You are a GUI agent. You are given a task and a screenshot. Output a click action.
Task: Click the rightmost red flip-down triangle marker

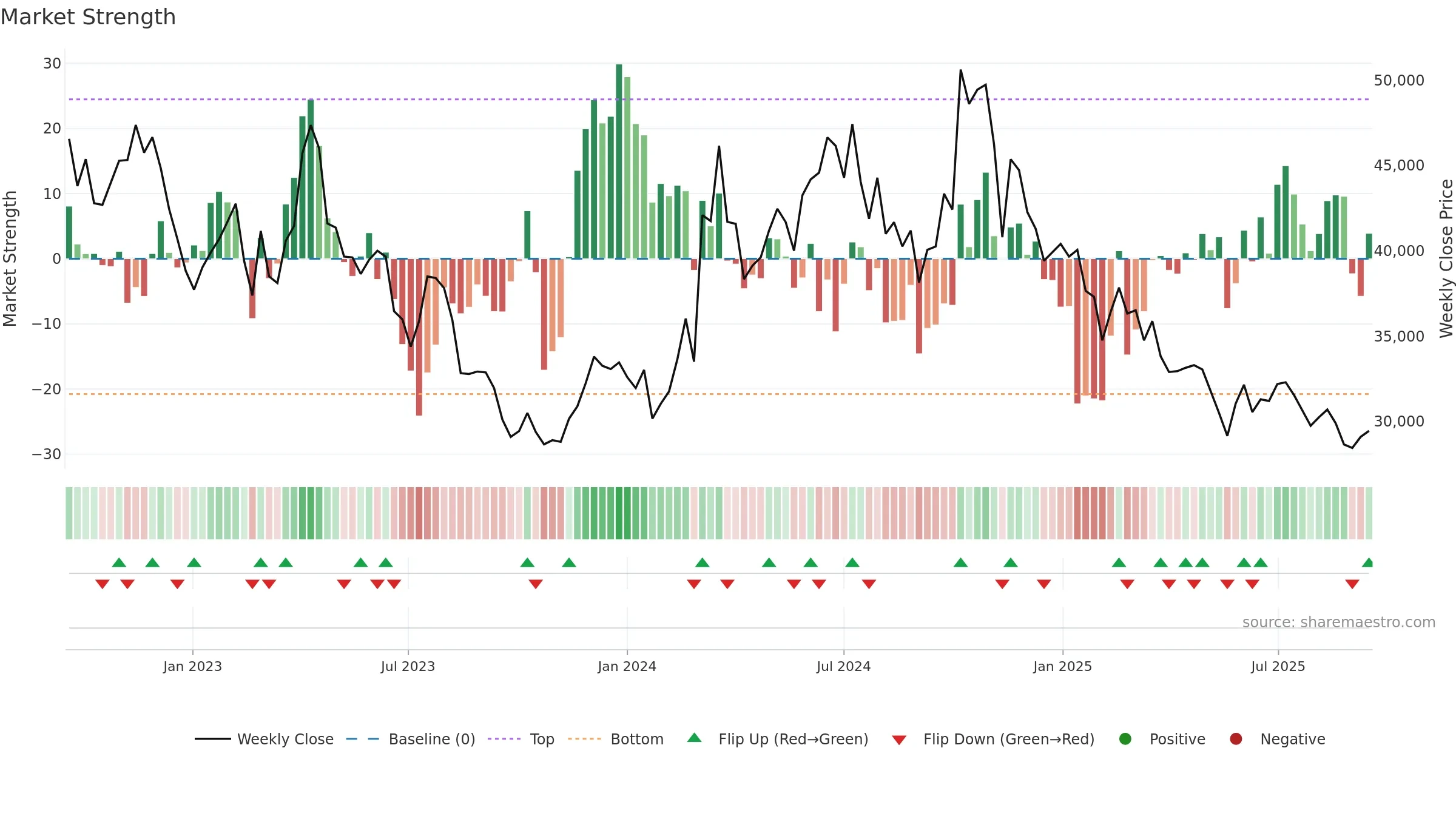1352,584
